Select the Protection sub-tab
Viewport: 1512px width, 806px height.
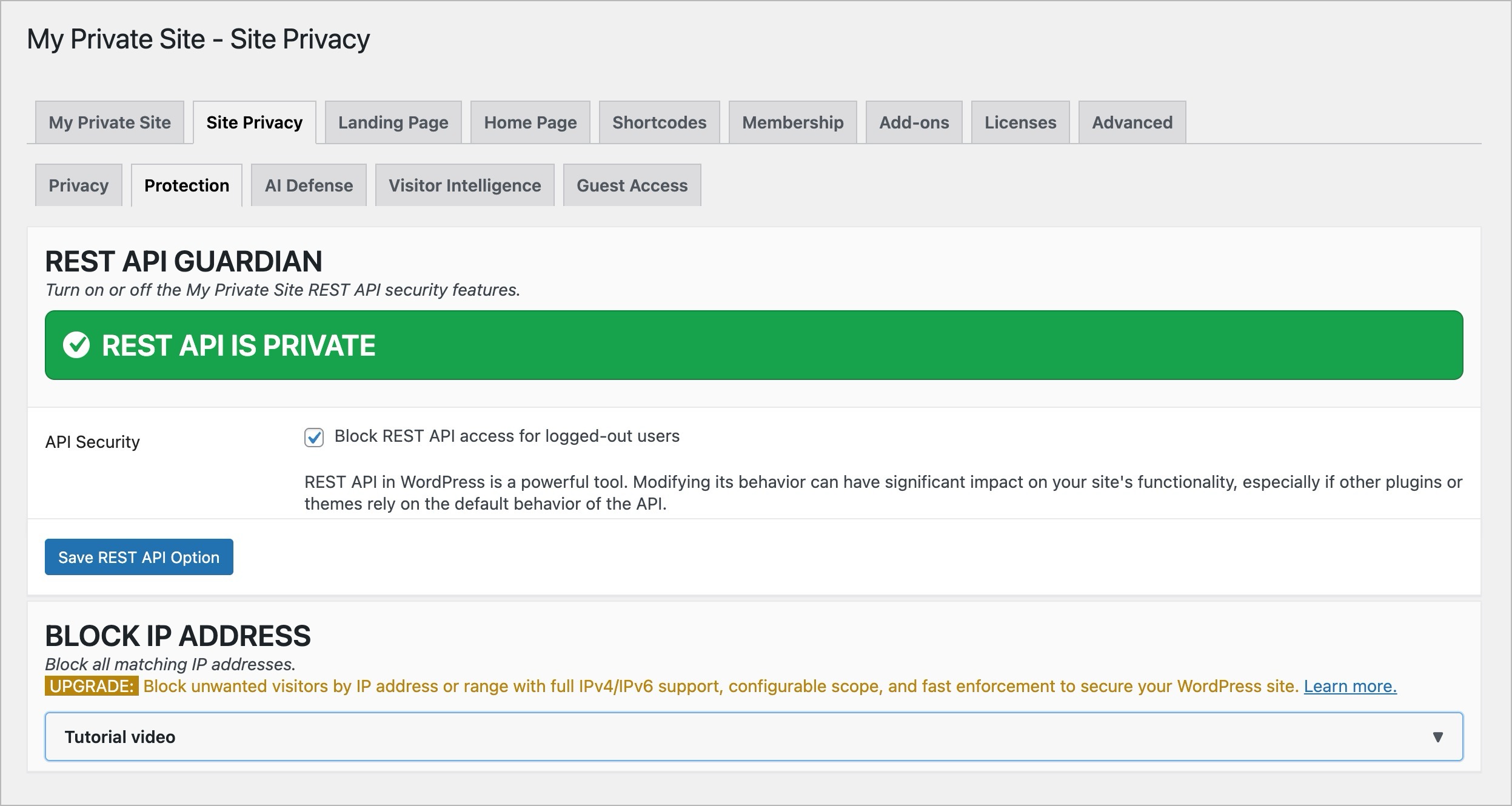tap(187, 185)
